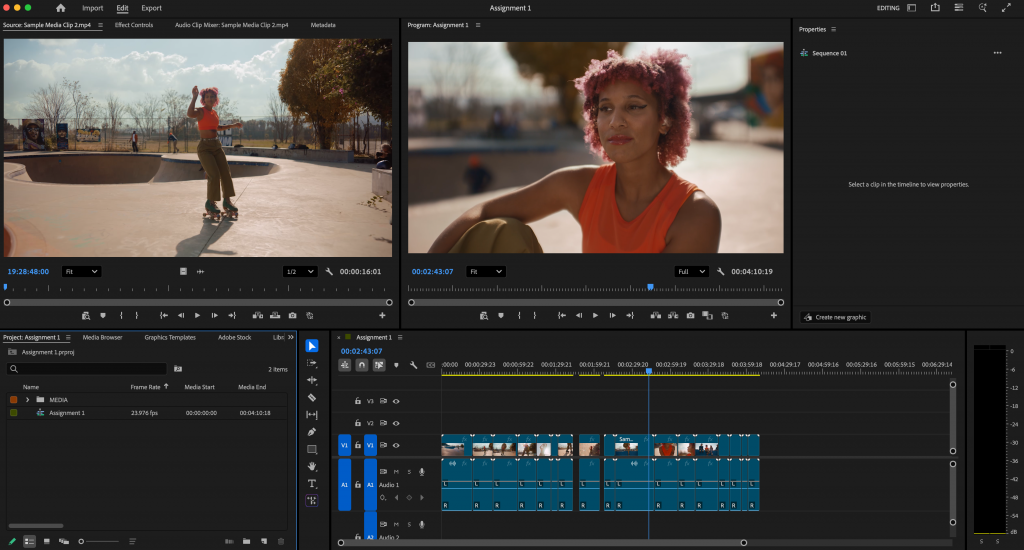
Task: Toggle the lock on video track V3
Action: [x=358, y=401]
